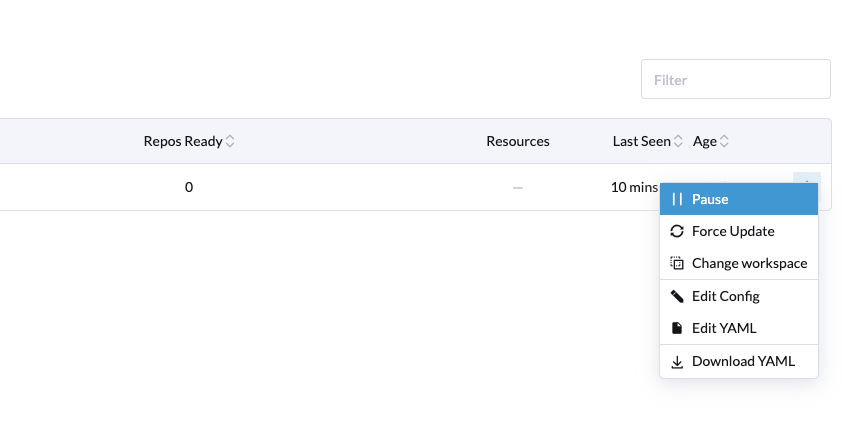Viewport: 842px width, 436px height.
Task: Click the Download YAML arrow icon
Action: point(677,362)
